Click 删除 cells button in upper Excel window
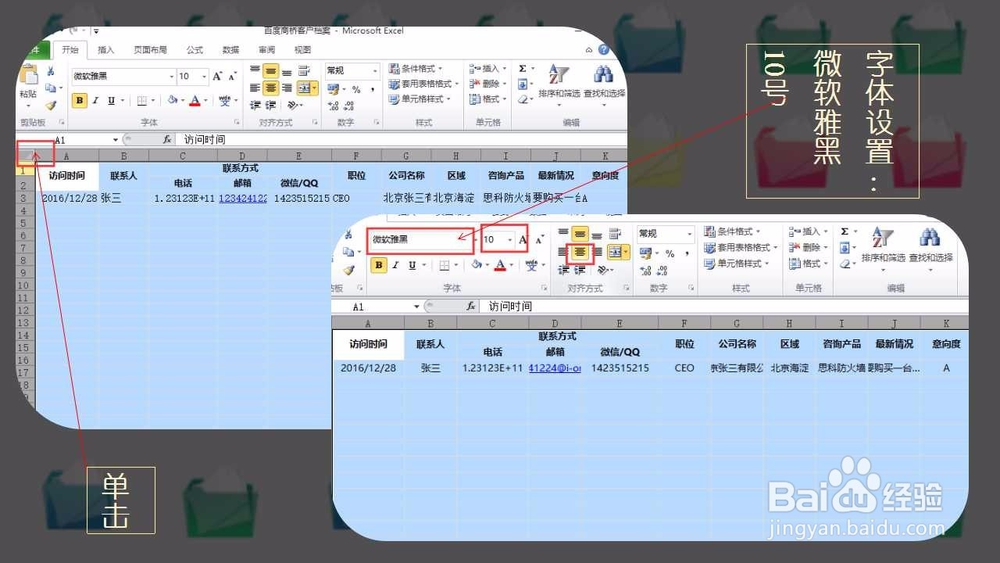This screenshot has width=1000, height=563. (x=487, y=84)
